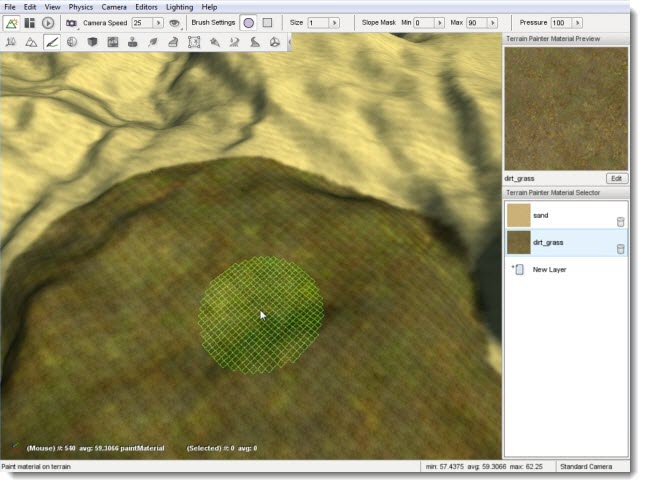
Task: Click the dirt_grass color swatch
Action: [x=518, y=242]
